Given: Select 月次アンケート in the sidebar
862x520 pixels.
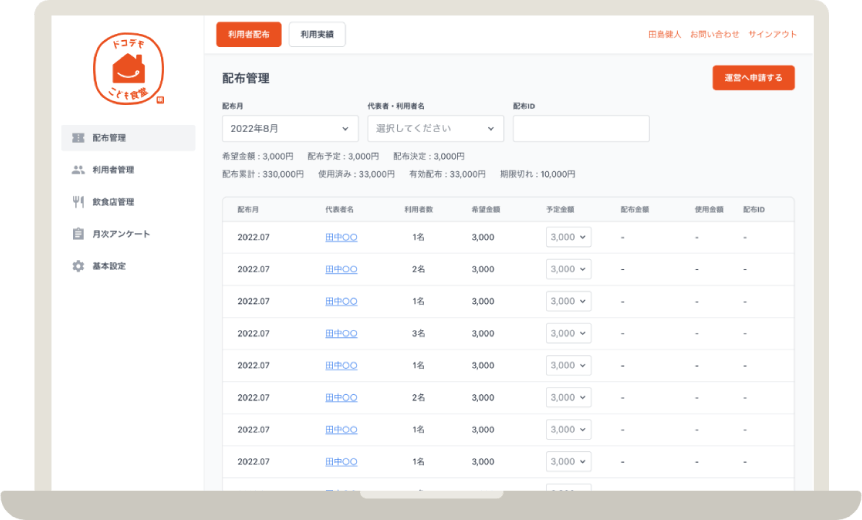Looking at the screenshot, I should pyautogui.click(x=121, y=234).
